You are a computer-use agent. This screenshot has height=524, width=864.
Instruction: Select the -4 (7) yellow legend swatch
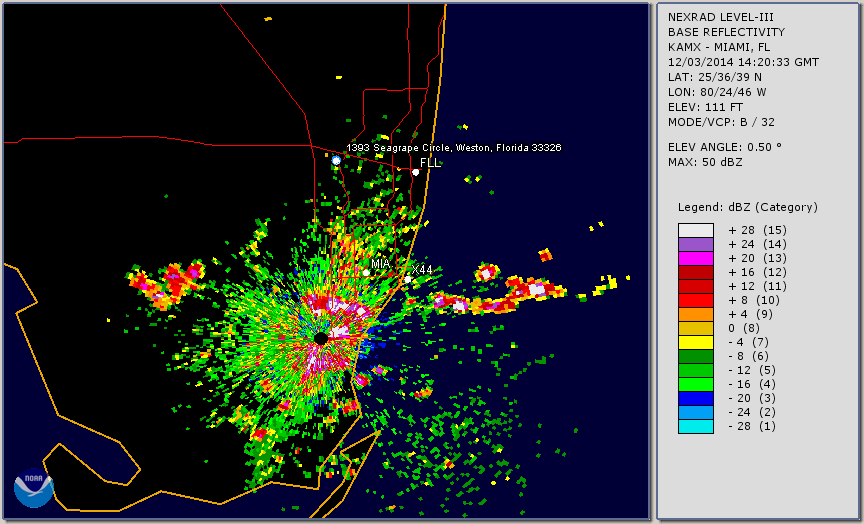[696, 343]
